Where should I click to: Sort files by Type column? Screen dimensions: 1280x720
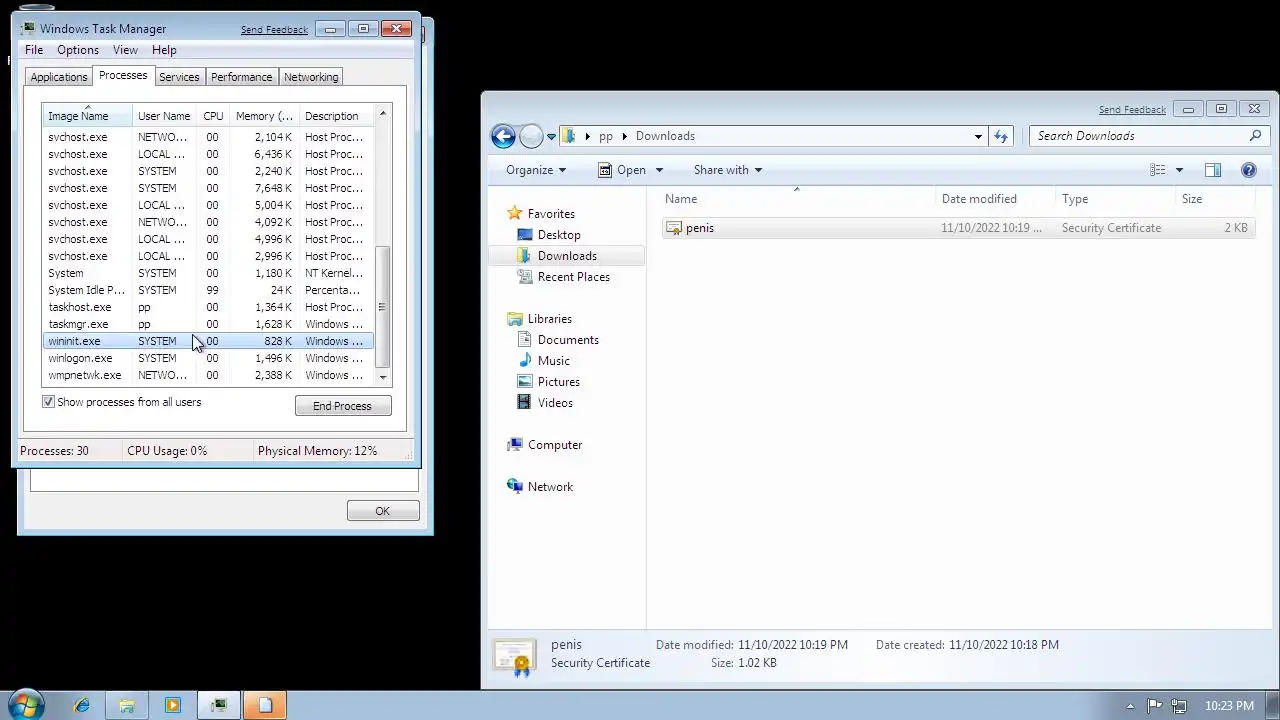[x=1116, y=199]
